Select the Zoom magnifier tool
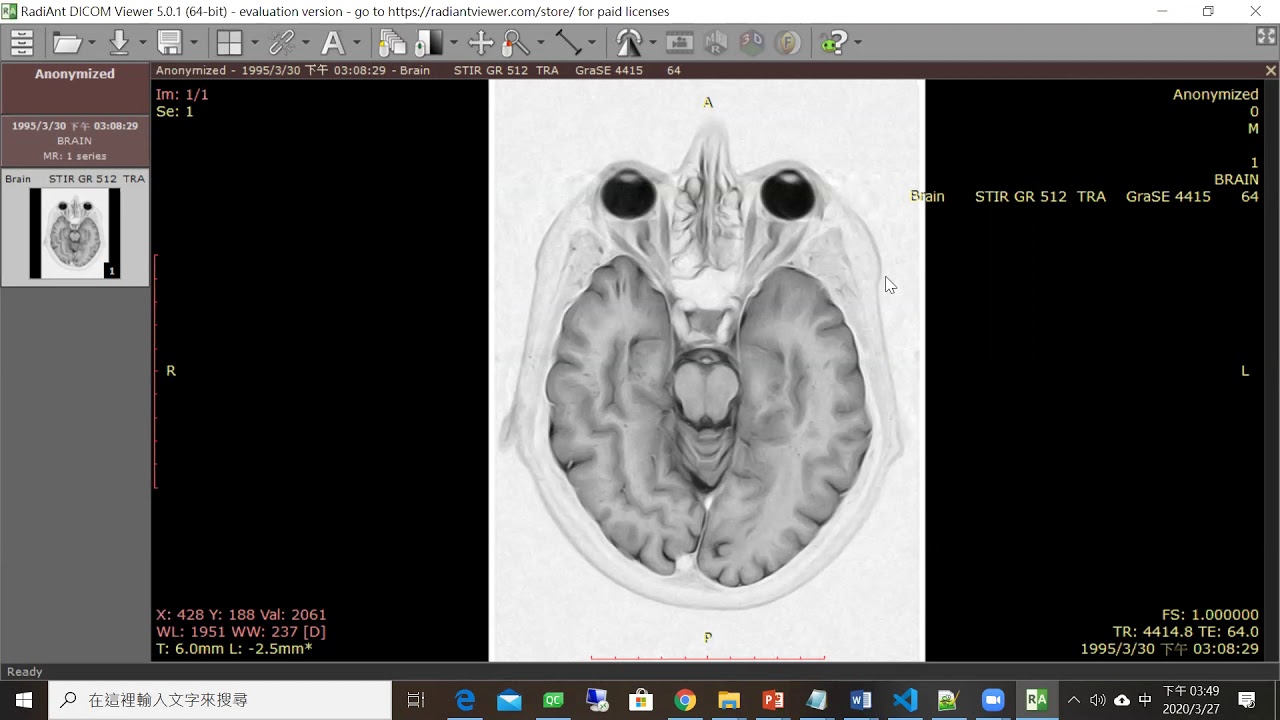This screenshot has height=720, width=1280. [516, 43]
